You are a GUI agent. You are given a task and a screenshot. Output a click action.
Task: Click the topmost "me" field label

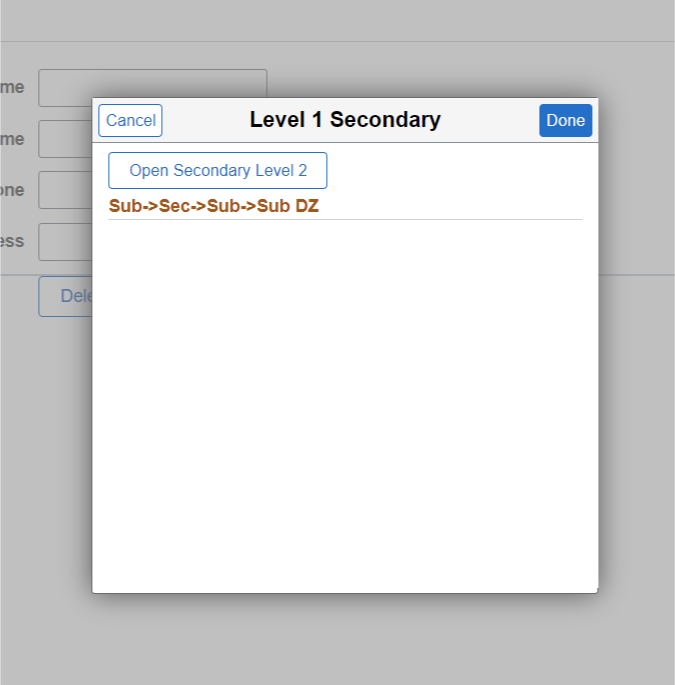coord(12,88)
